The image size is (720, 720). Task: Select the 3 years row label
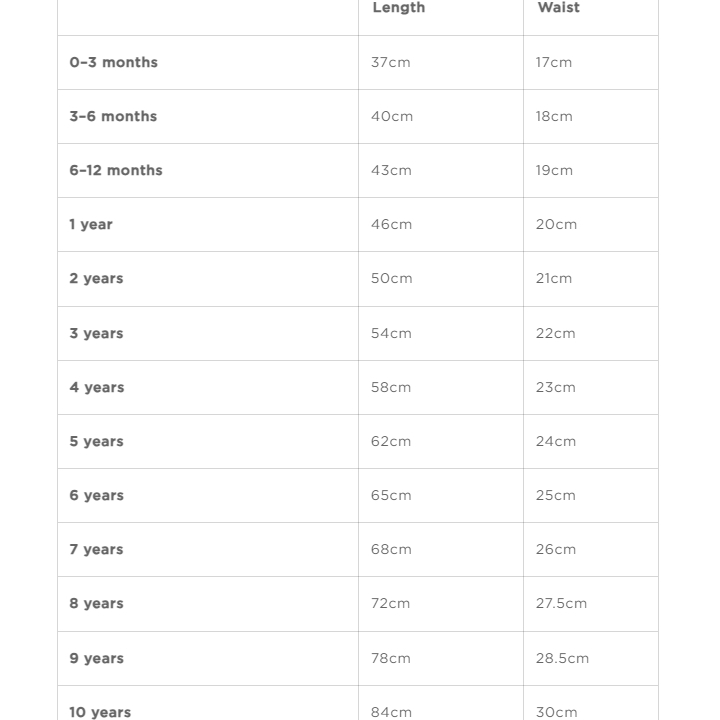click(x=96, y=333)
